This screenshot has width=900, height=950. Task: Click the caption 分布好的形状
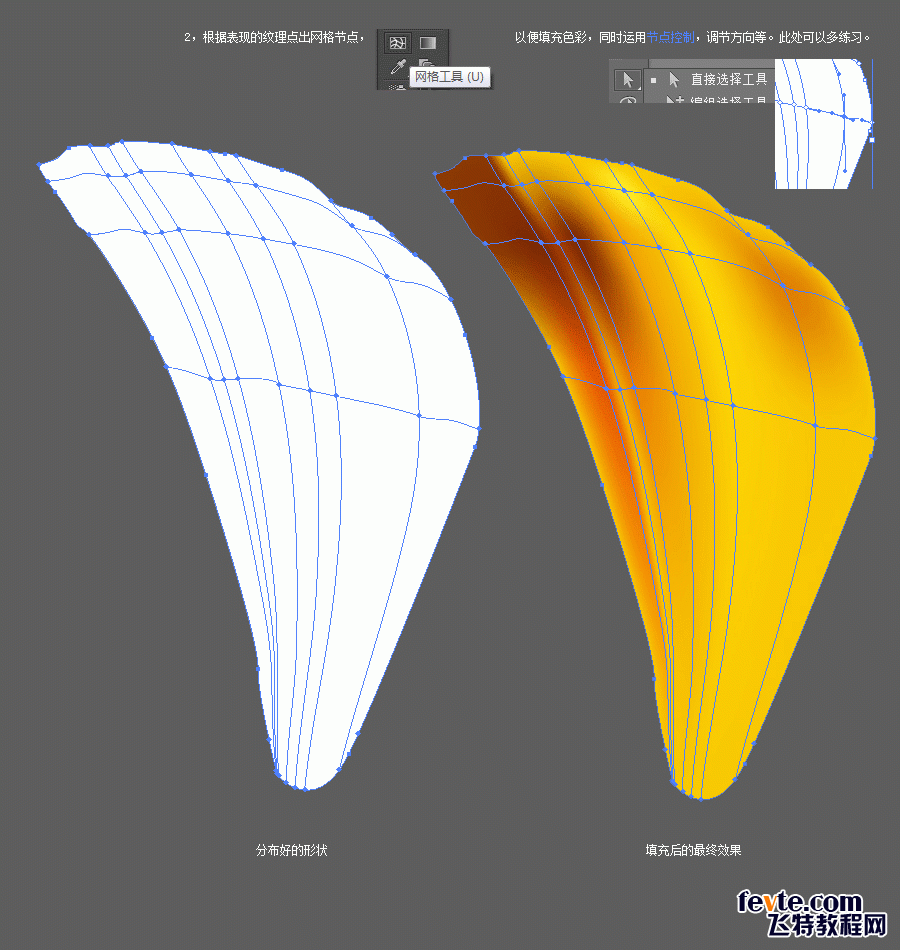(292, 850)
